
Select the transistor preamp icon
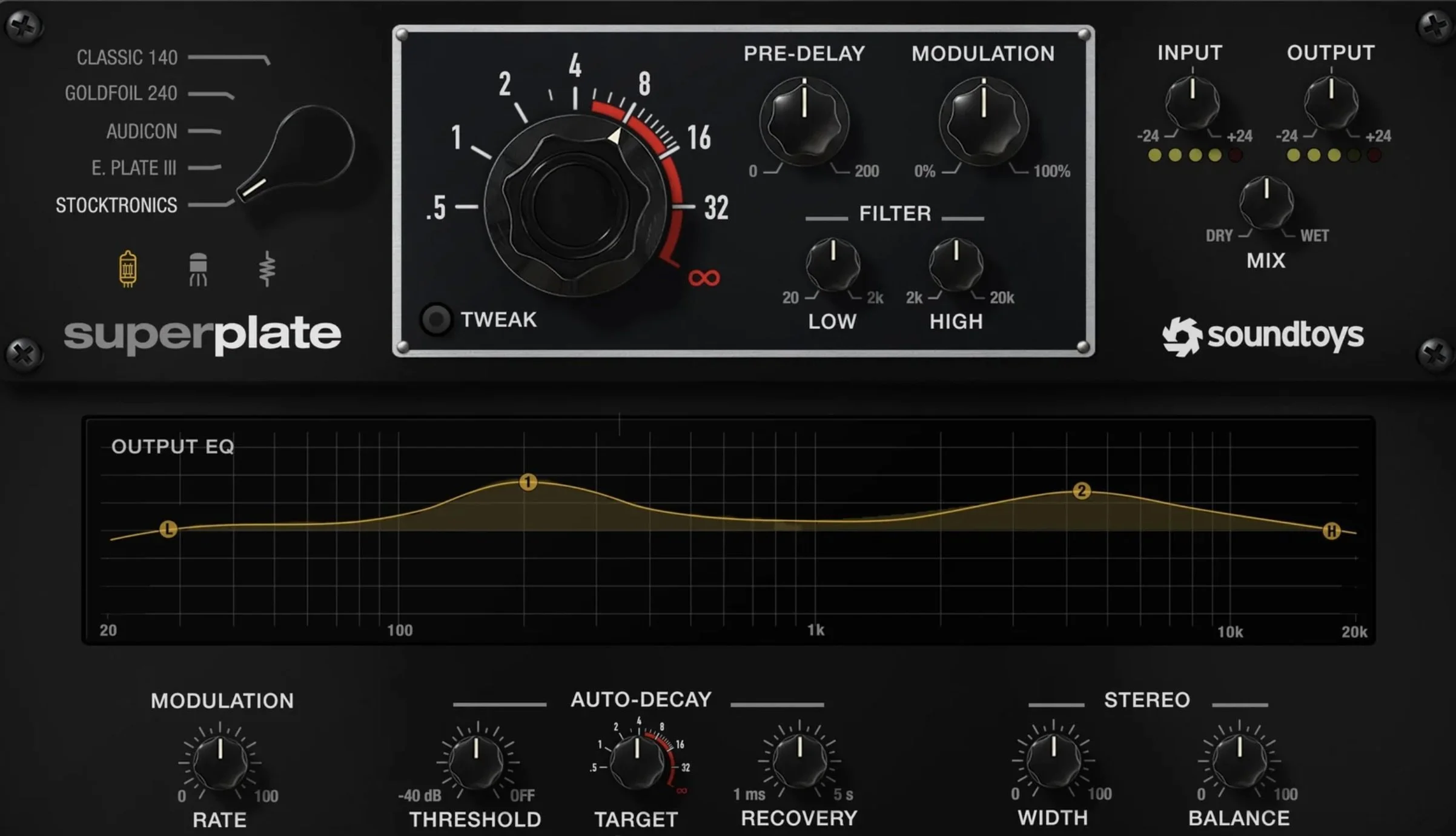[x=198, y=270]
